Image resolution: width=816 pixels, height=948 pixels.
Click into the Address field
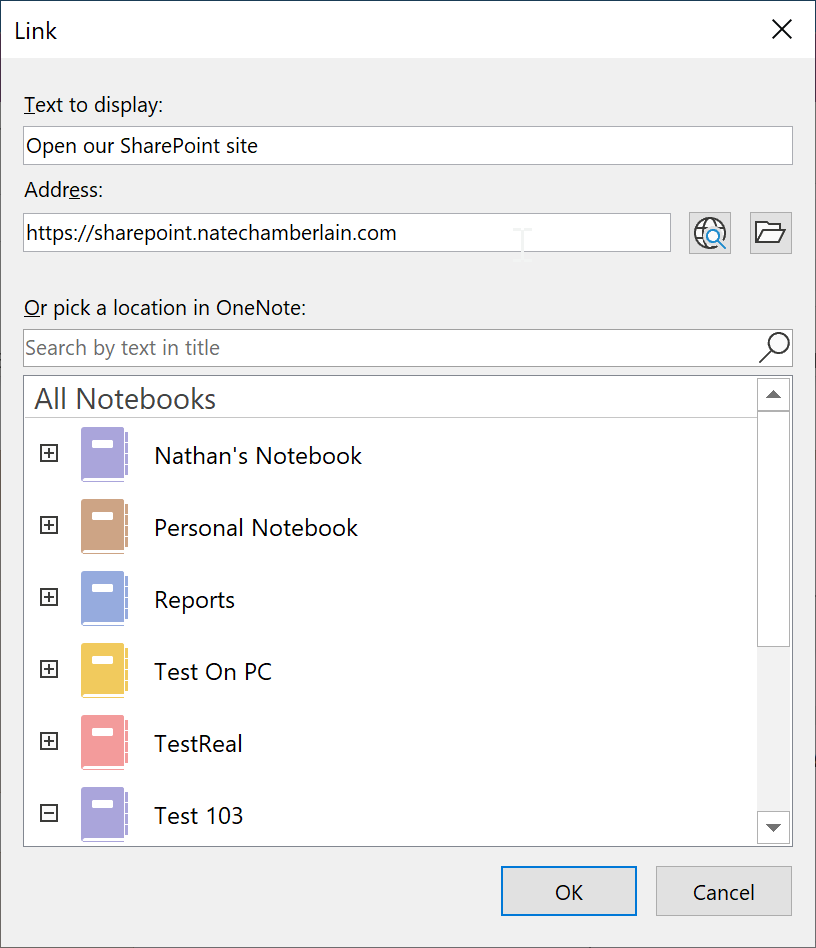(347, 233)
